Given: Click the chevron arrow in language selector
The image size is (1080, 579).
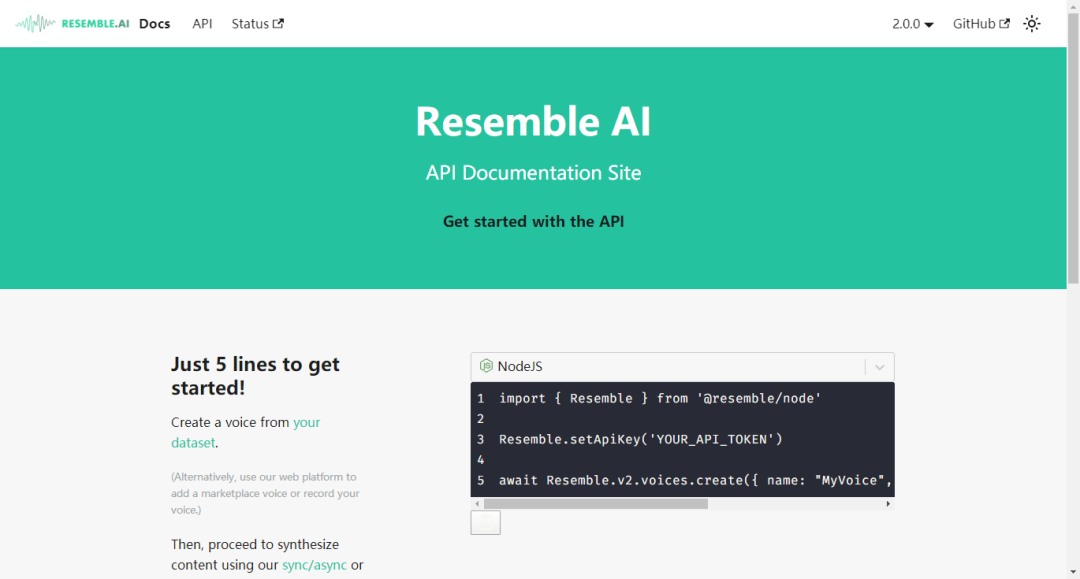Looking at the screenshot, I should (x=880, y=367).
